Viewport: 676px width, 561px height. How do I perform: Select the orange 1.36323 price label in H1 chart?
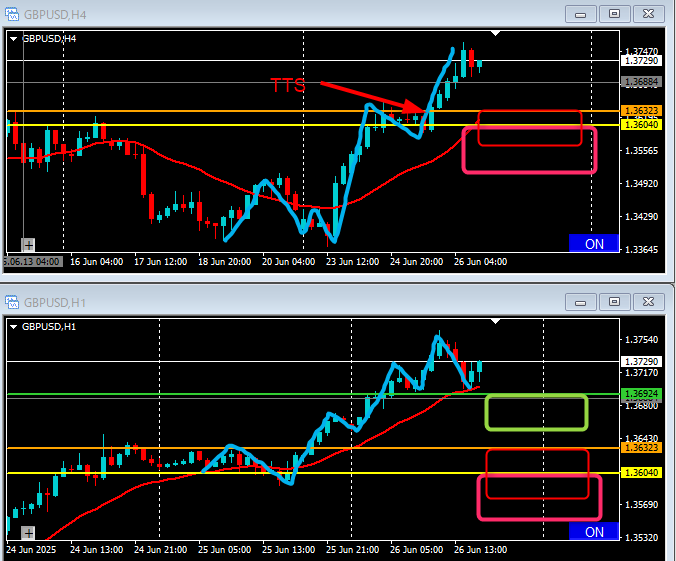point(642,448)
